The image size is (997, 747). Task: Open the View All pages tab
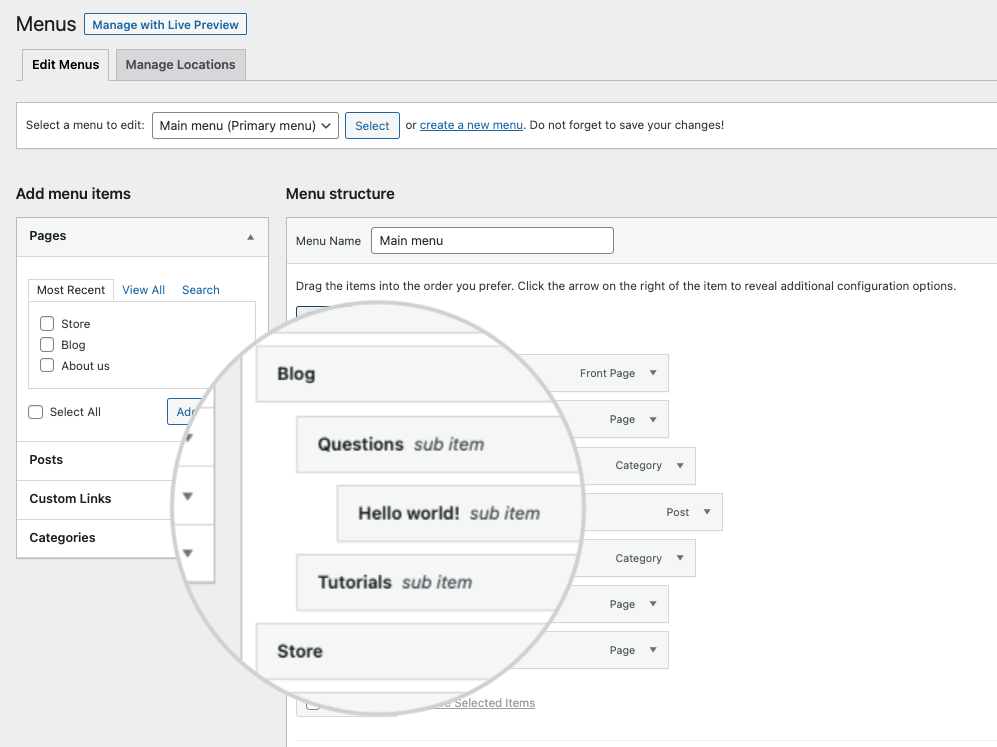click(x=143, y=290)
